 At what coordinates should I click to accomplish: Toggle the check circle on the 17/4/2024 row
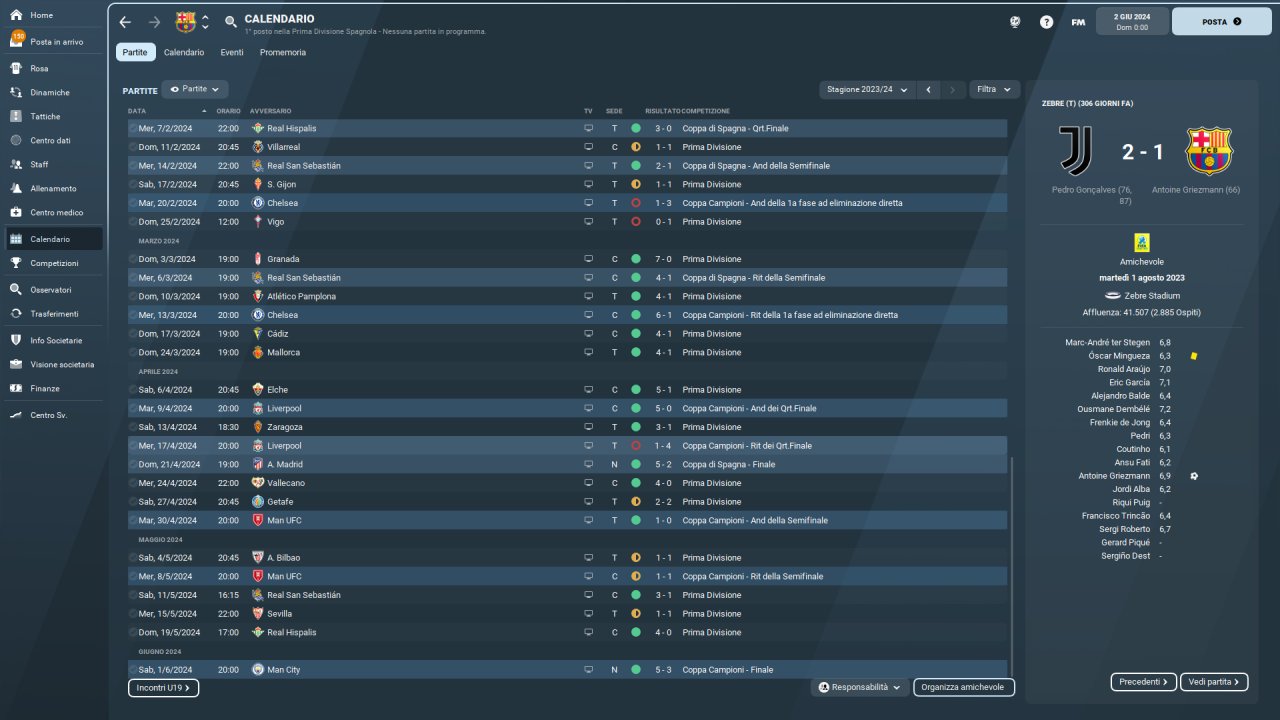point(133,446)
